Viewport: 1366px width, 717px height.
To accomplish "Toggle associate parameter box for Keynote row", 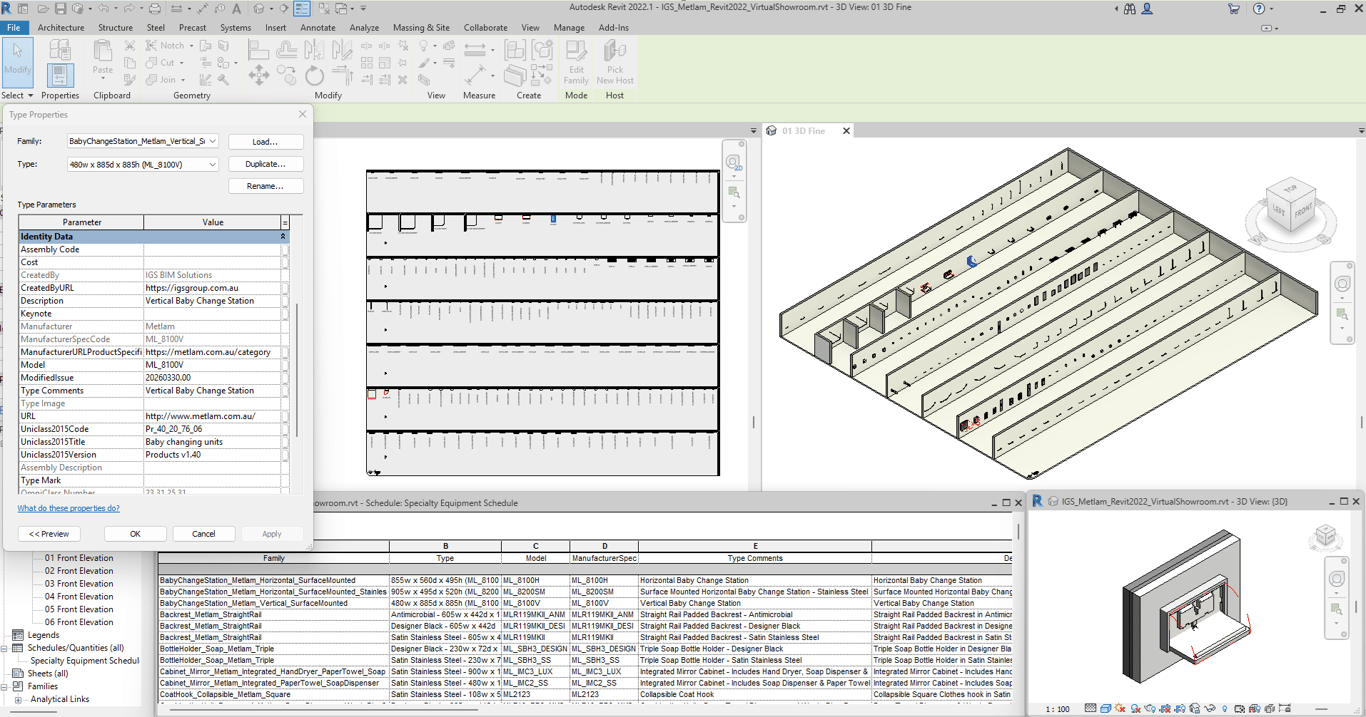I will coord(285,314).
